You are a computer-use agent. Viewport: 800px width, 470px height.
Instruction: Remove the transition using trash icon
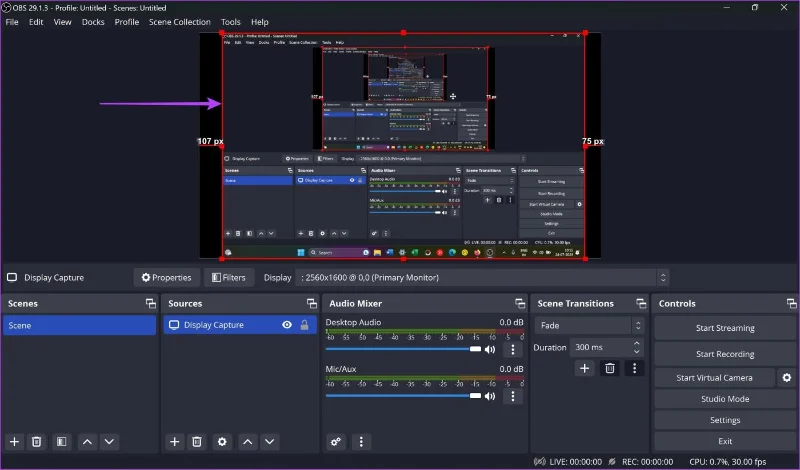610,368
